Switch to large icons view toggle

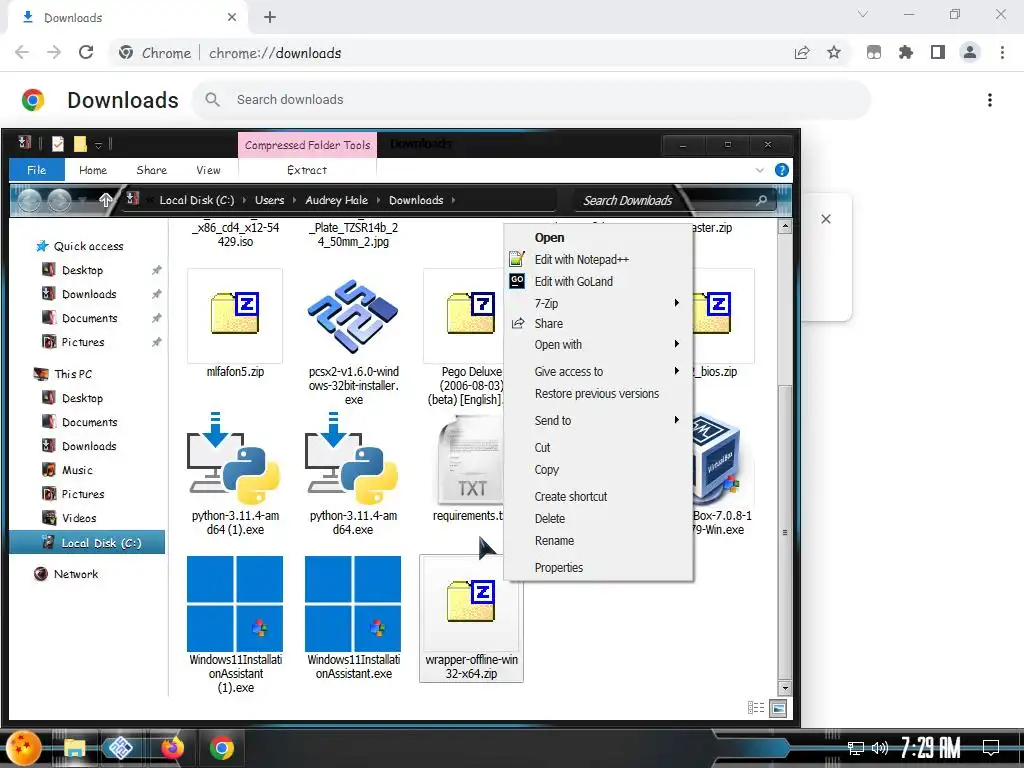pos(778,708)
